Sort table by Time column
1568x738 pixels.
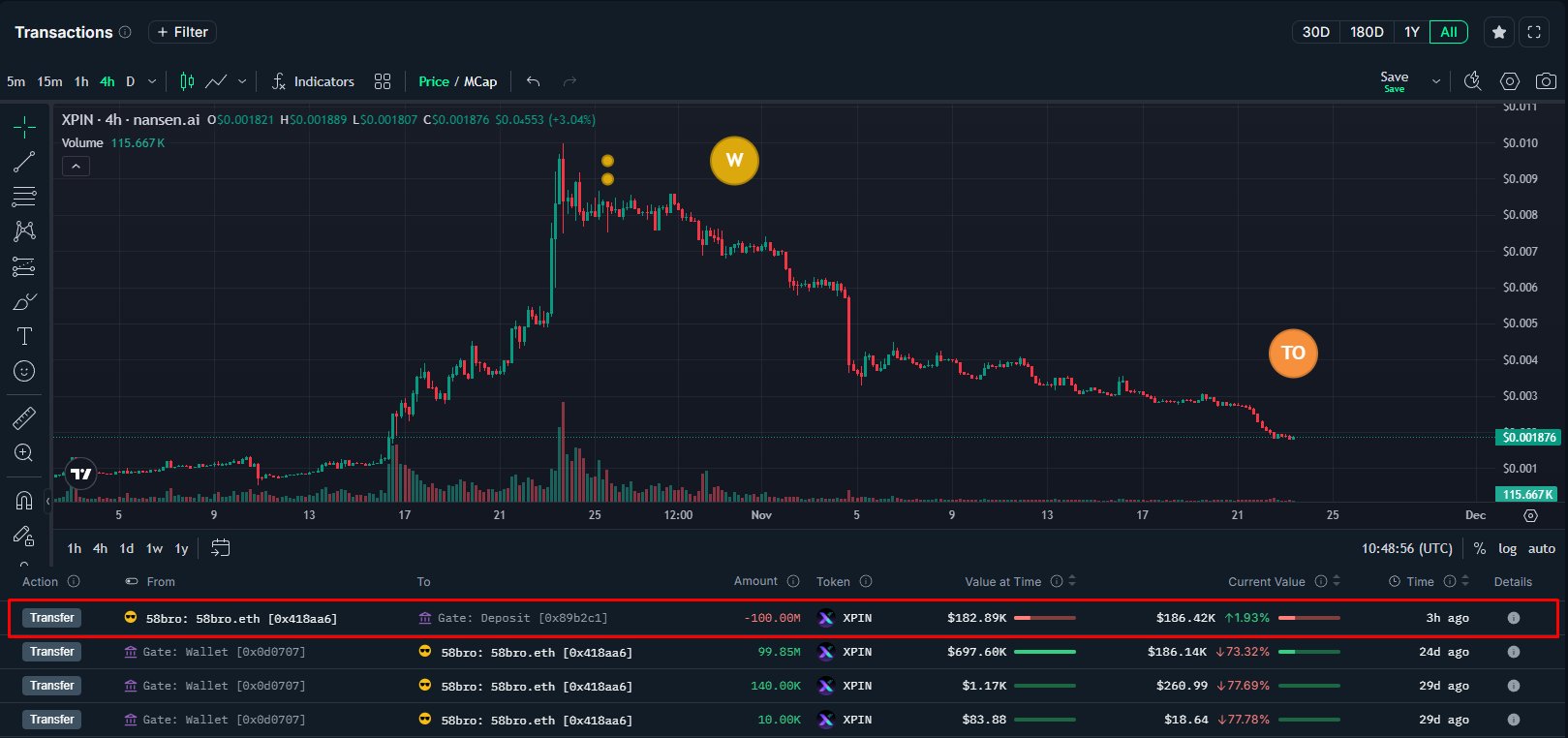1465,581
